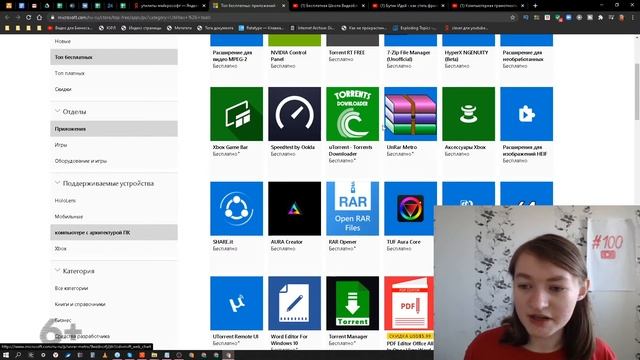
Task: Click the 7-Zip File Manager title
Action: 409,56
